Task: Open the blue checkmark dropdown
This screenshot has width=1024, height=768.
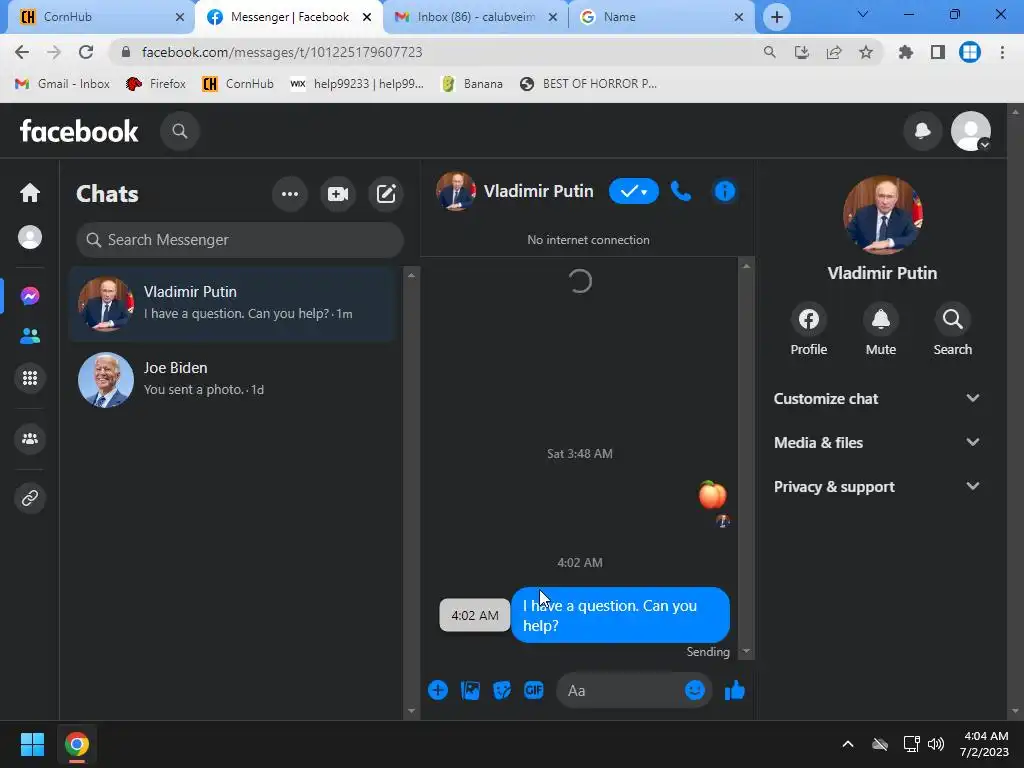Action: pyautogui.click(x=633, y=191)
